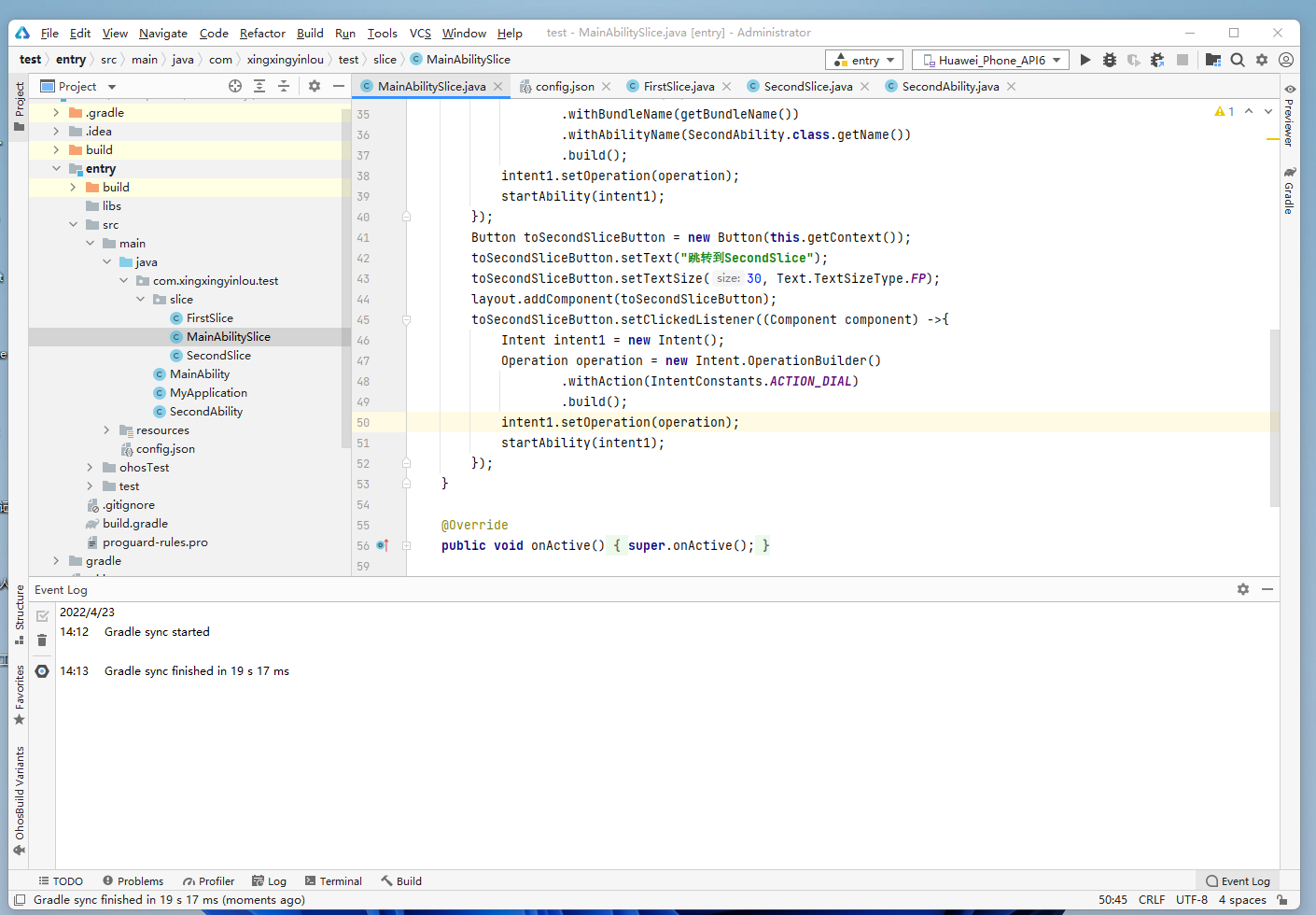1316x915 pixels.
Task: Clear Event Log with trash icon
Action: [x=42, y=640]
